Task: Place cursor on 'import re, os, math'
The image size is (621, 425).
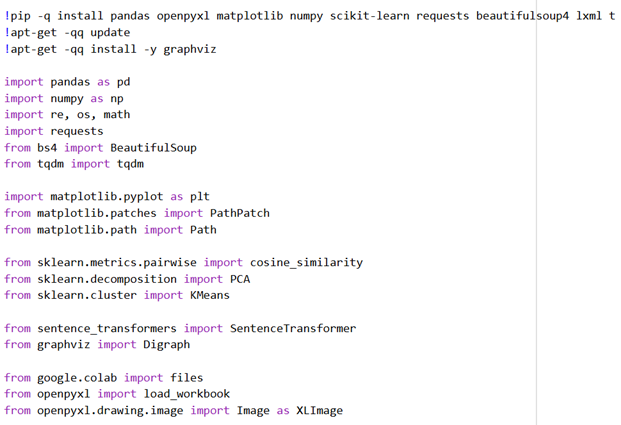Action: point(75,115)
